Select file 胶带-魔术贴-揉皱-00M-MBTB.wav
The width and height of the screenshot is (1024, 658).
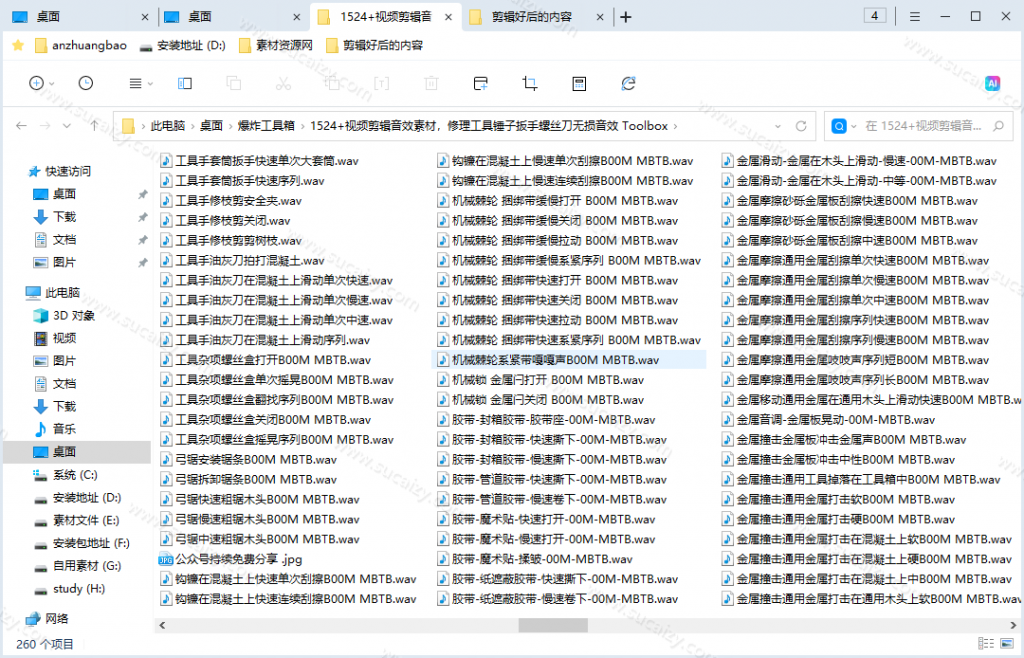coord(534,559)
